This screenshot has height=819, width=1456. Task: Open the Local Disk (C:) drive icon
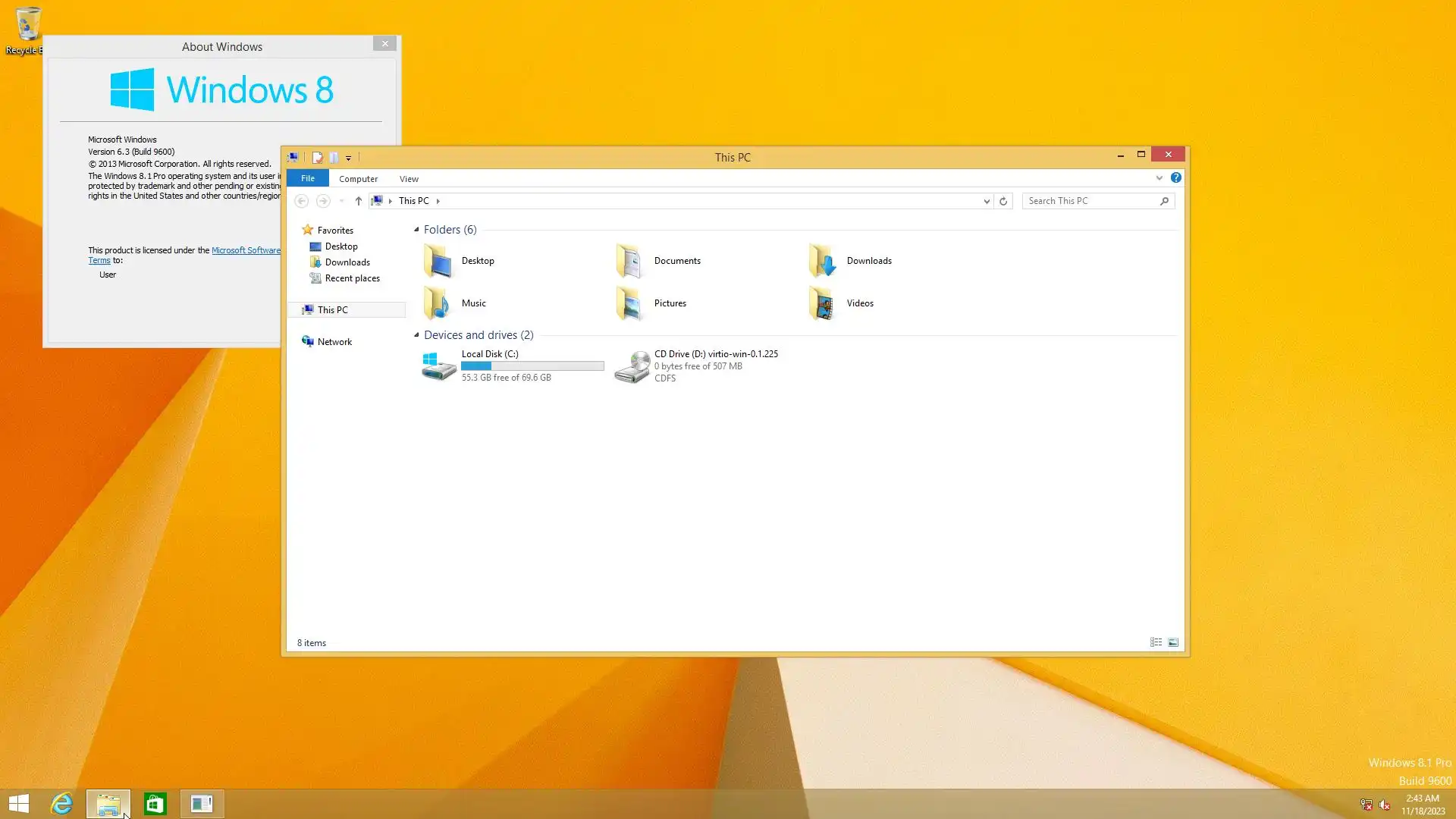coord(438,366)
